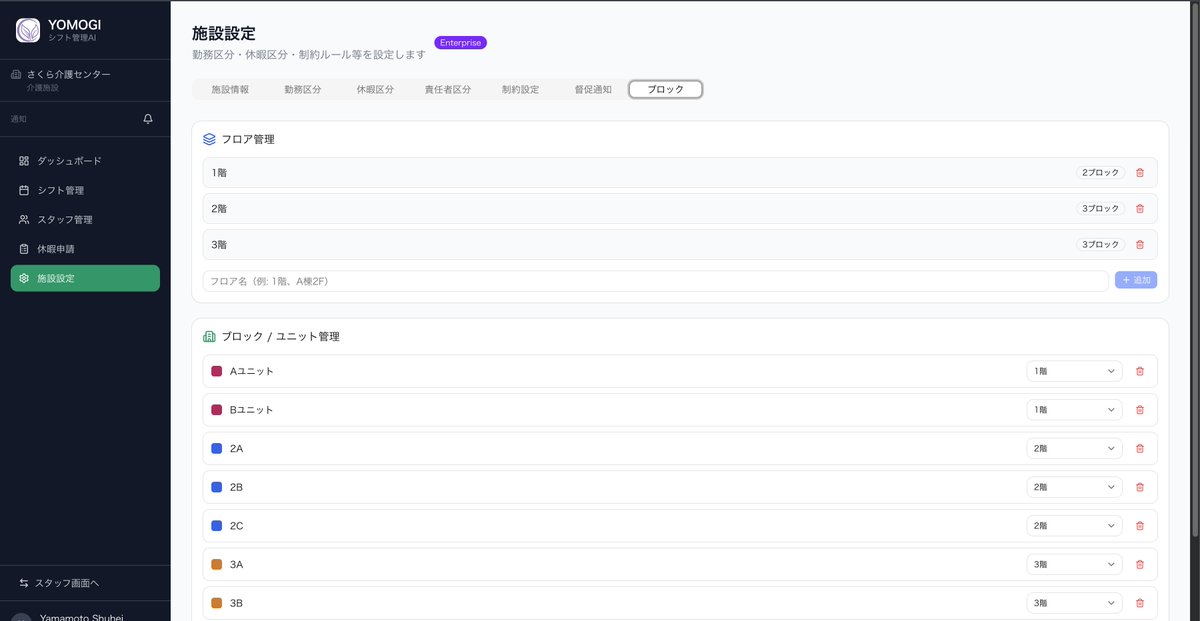This screenshot has height=621, width=1200.
Task: Click the 2ブロック badge on 1階
Action: pos(1100,173)
